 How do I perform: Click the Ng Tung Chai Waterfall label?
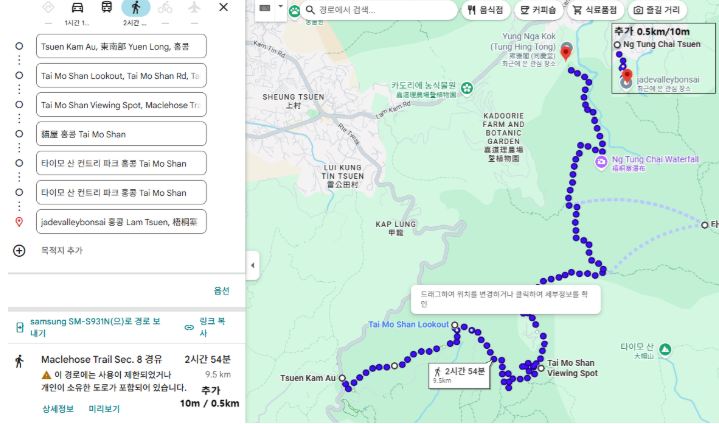click(655, 159)
